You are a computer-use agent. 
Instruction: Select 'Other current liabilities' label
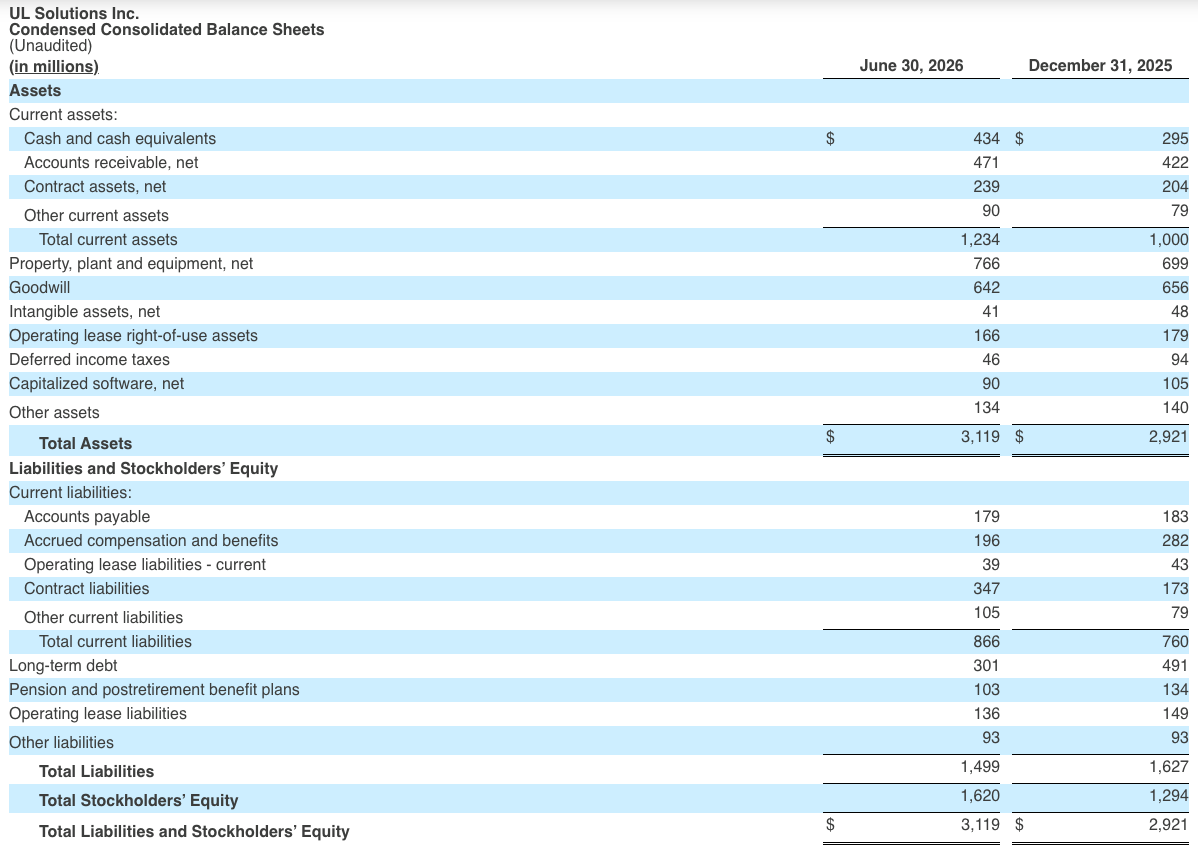click(x=104, y=618)
